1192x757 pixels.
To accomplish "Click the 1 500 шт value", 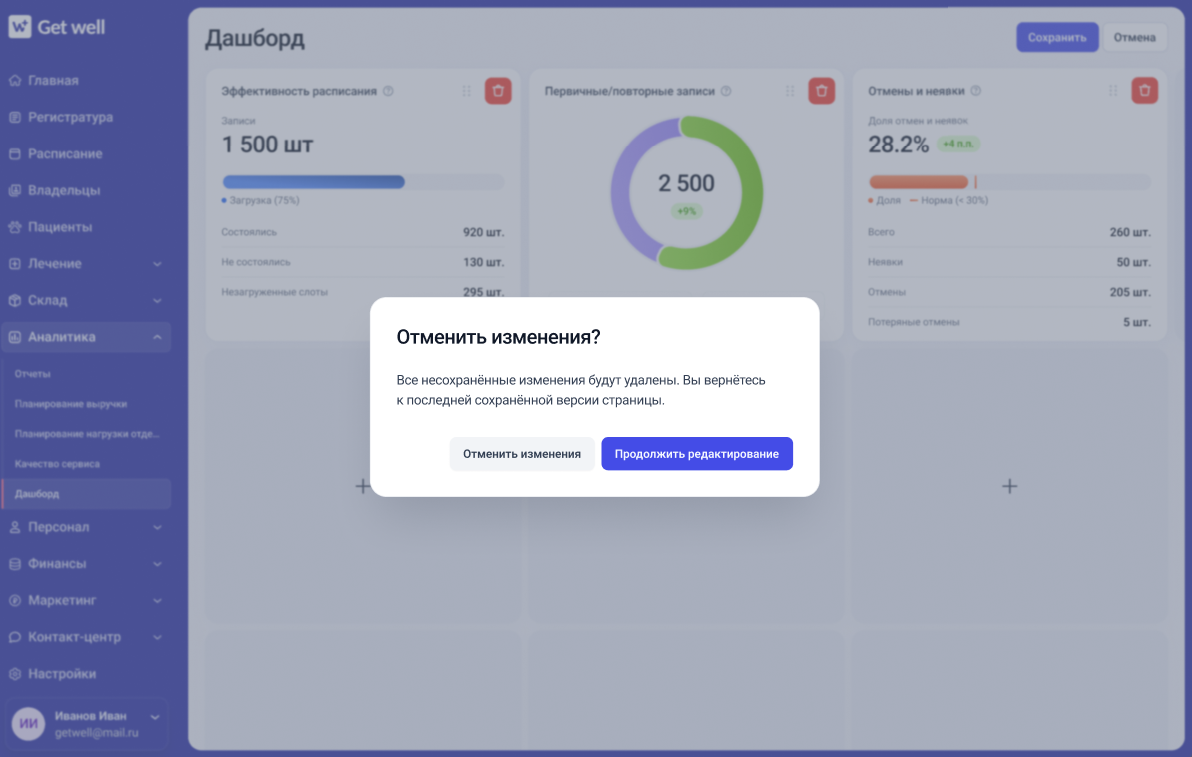I will point(267,144).
